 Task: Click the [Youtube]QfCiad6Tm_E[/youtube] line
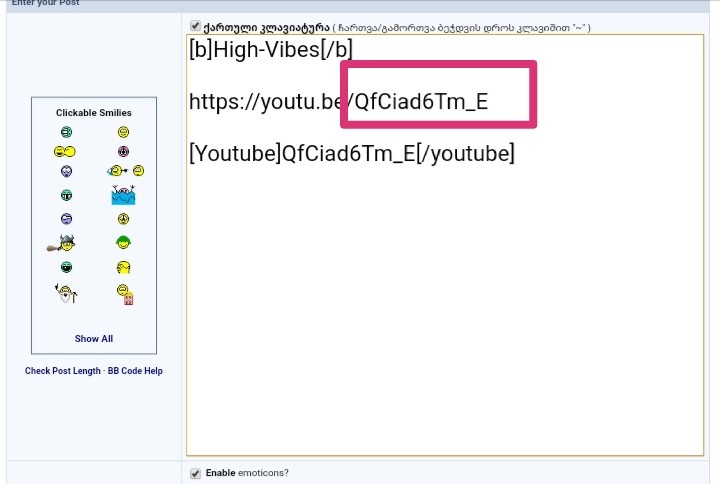[352, 153]
